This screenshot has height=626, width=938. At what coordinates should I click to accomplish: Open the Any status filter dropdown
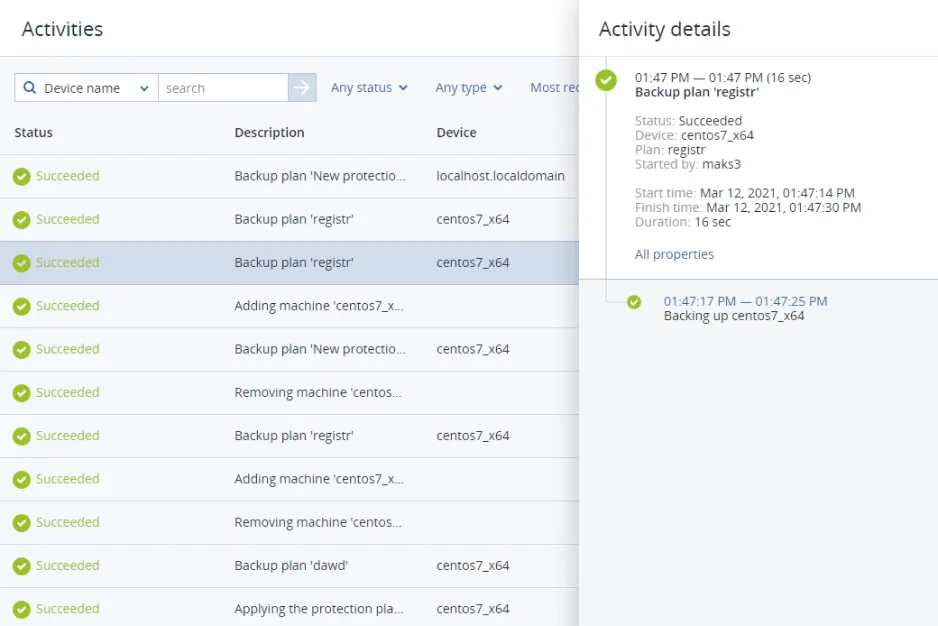[367, 88]
